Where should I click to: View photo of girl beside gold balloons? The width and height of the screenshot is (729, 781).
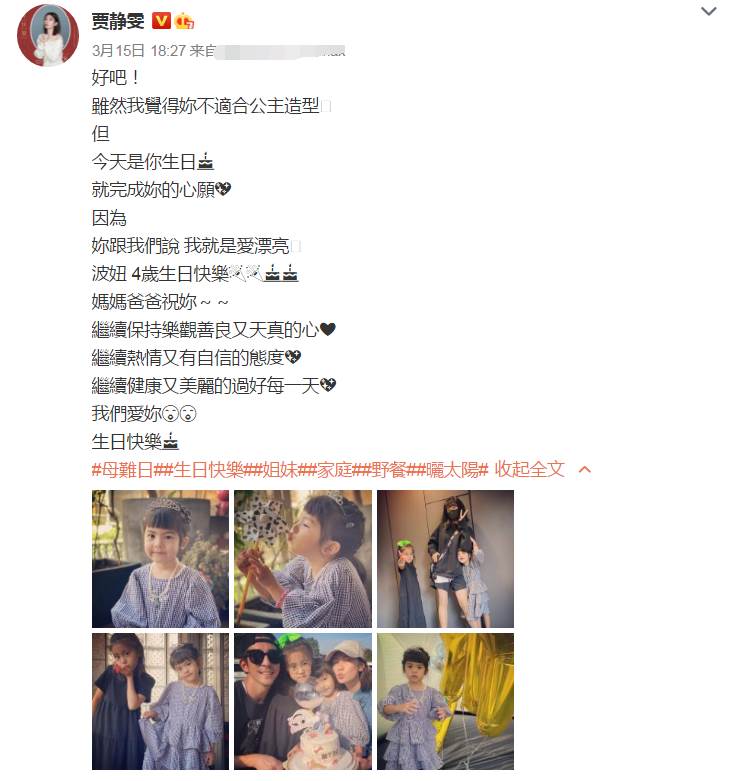coord(445,702)
